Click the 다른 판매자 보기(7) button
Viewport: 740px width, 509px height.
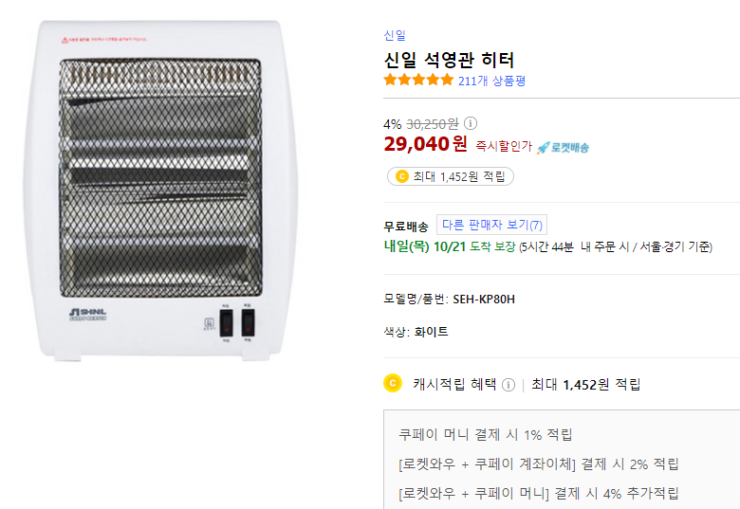click(x=492, y=225)
